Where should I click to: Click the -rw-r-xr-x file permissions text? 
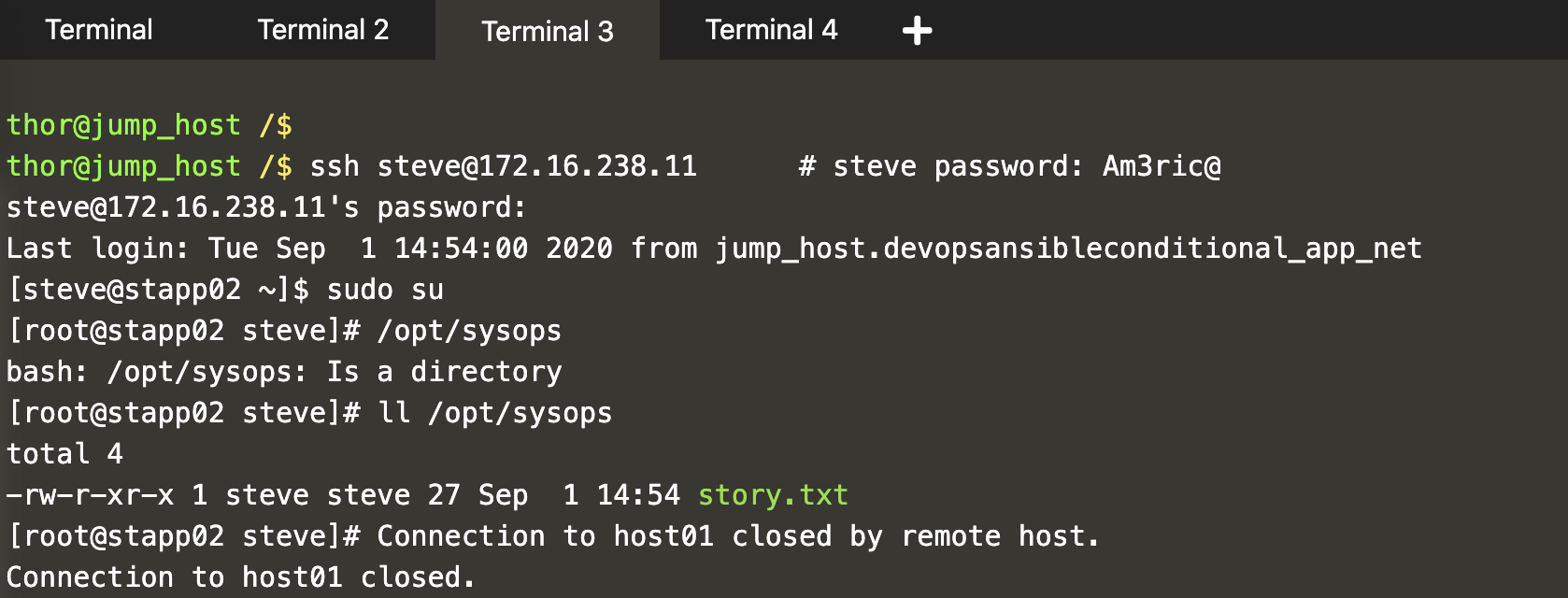point(90,494)
